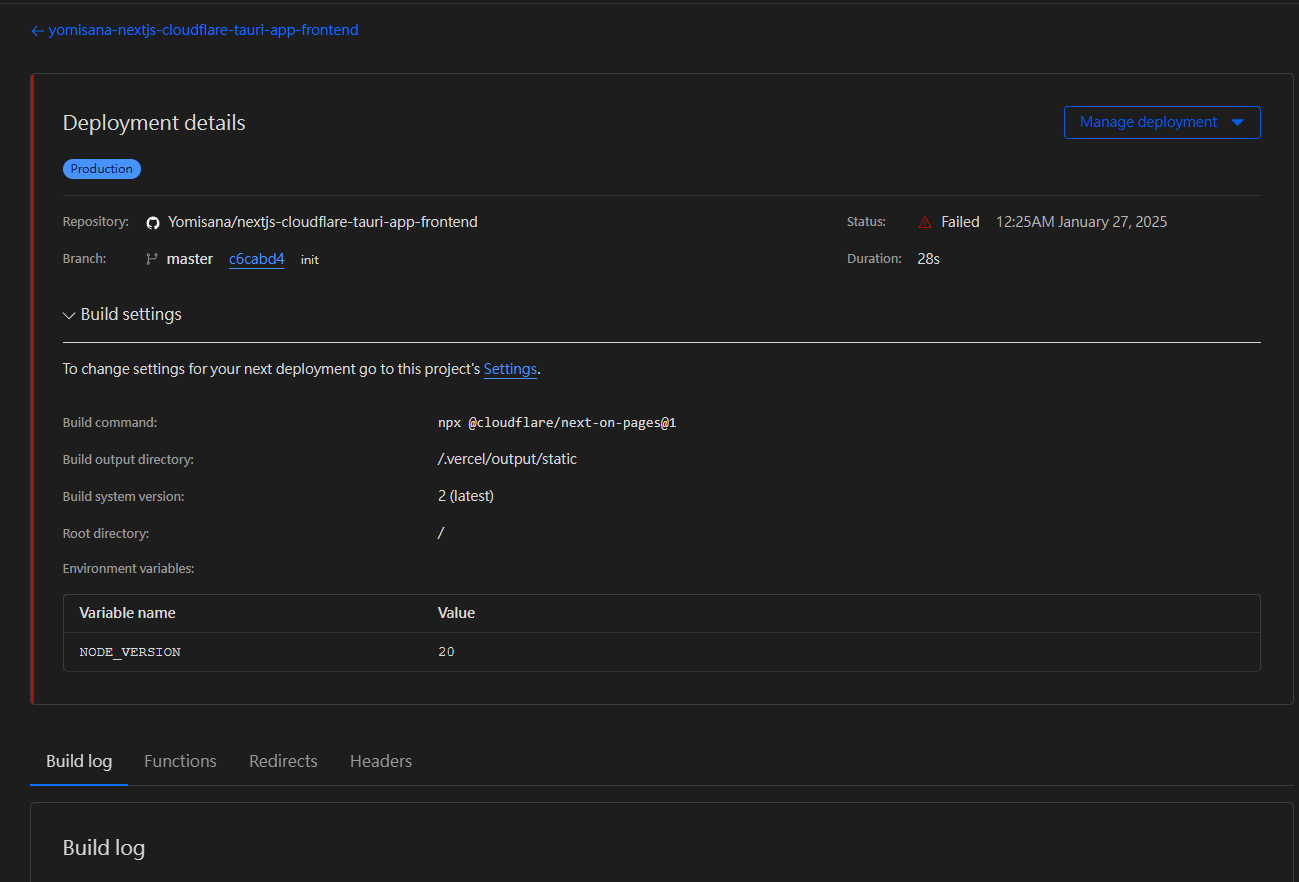Click the Production environment badge
Screen dimensions: 1299x882
tap(102, 169)
